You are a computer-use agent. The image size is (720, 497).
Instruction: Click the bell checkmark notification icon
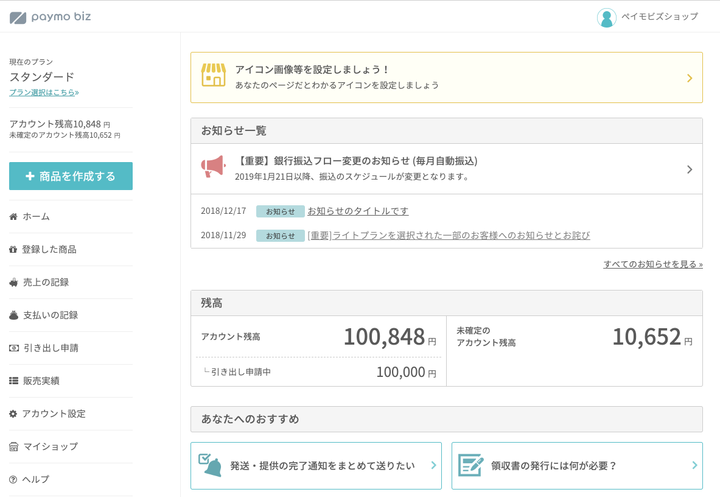210,465
